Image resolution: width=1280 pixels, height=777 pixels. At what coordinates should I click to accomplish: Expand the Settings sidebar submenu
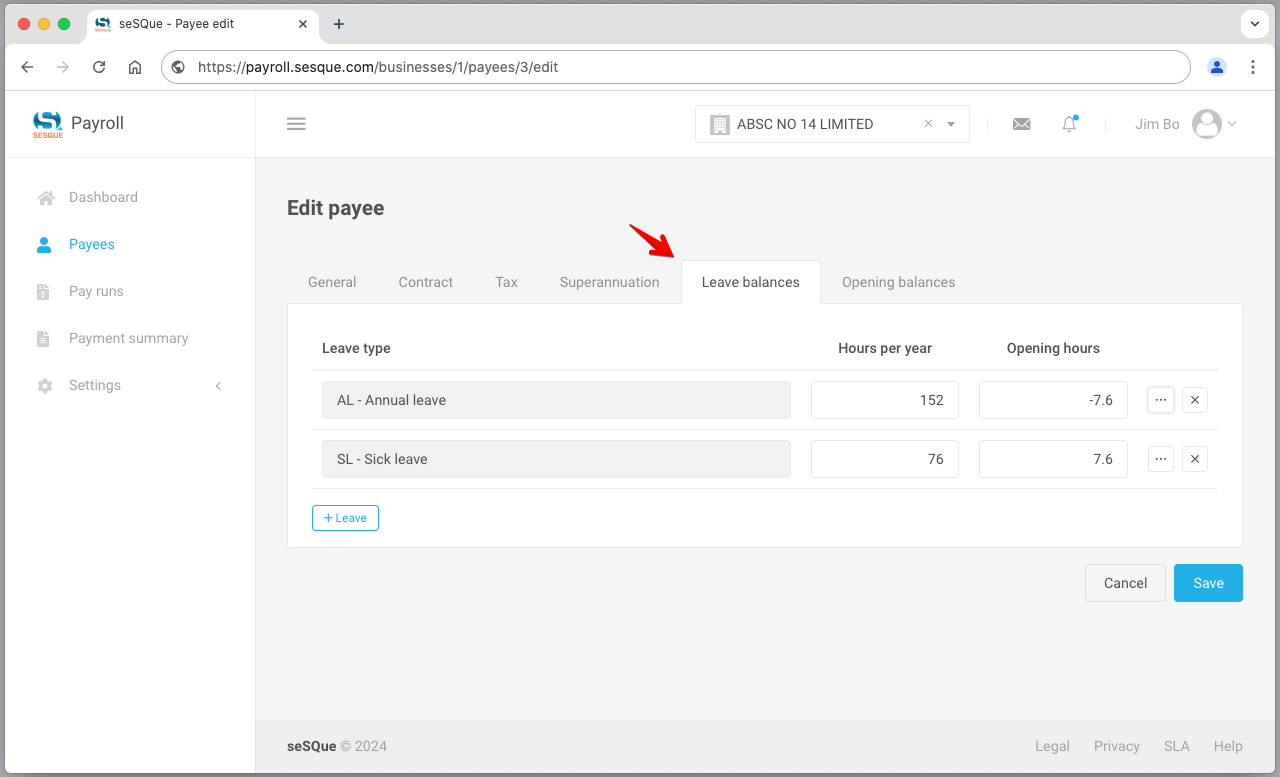tap(218, 385)
